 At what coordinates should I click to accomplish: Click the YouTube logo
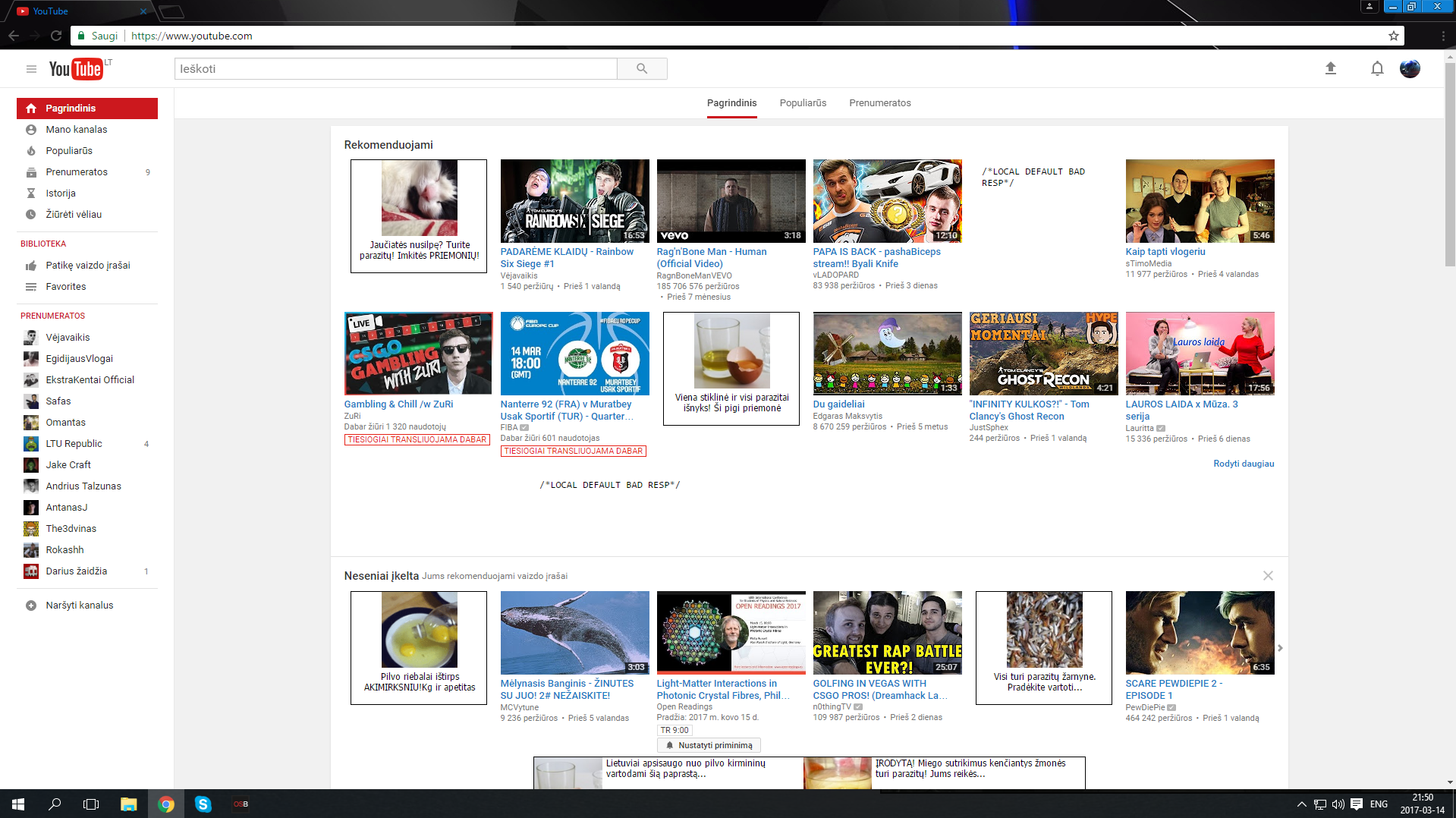pyautogui.click(x=76, y=69)
